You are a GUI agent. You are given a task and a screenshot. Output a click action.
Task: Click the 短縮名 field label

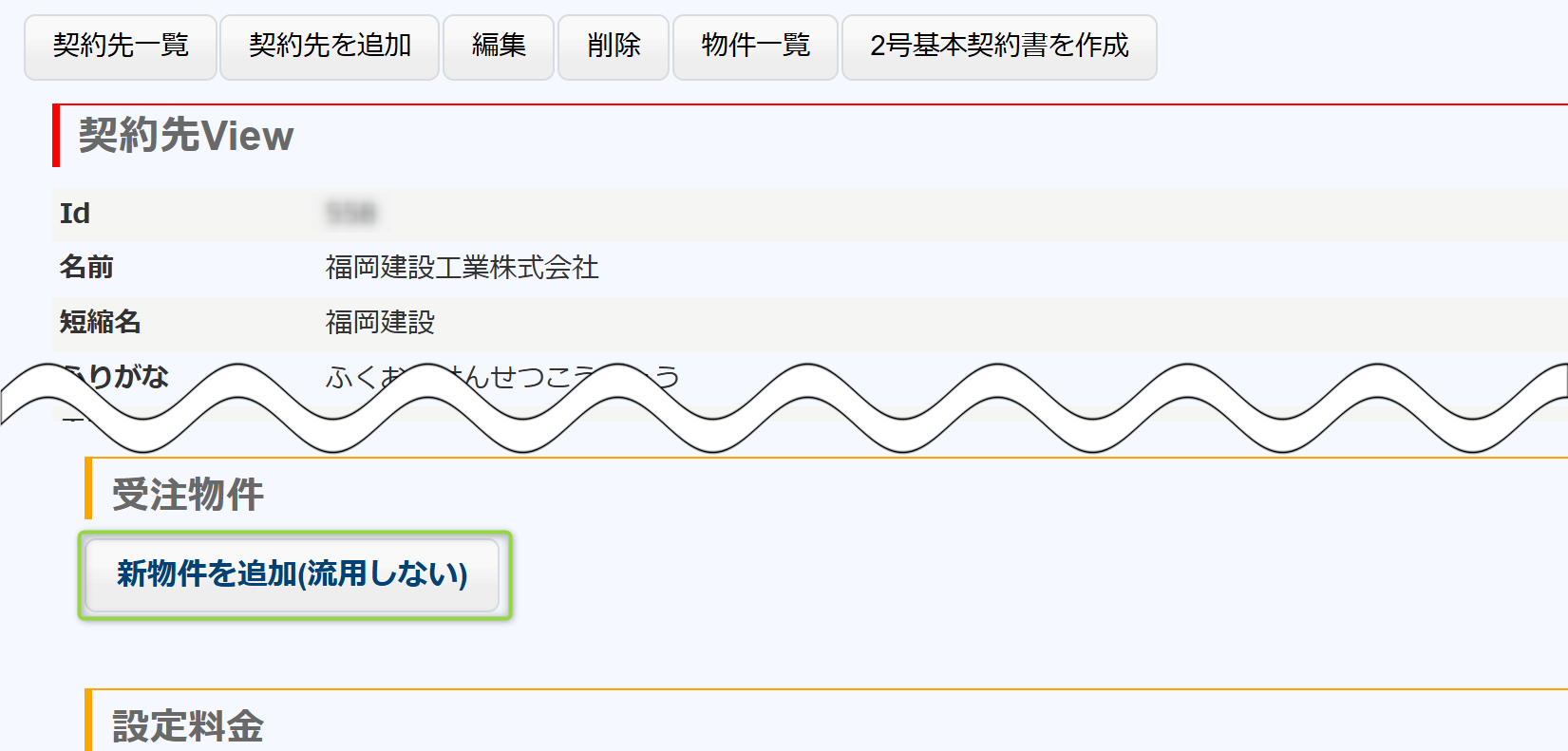100,323
